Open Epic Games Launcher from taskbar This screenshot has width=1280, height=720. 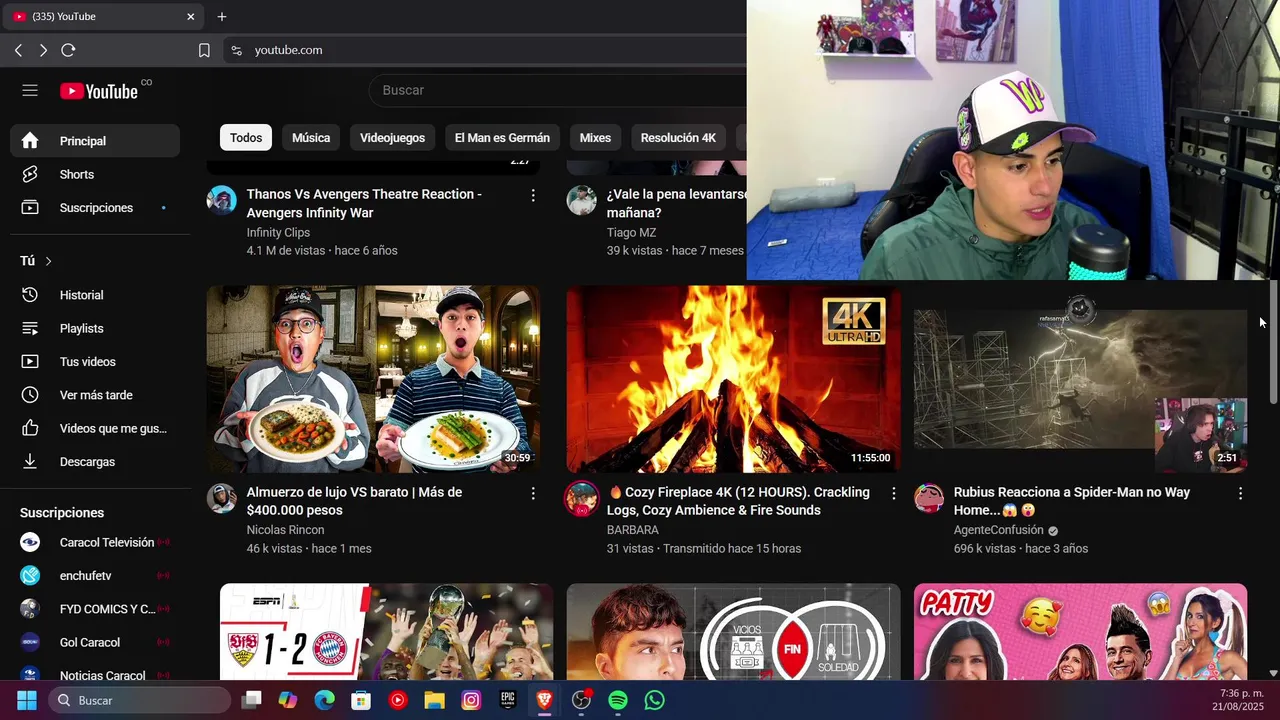click(508, 701)
